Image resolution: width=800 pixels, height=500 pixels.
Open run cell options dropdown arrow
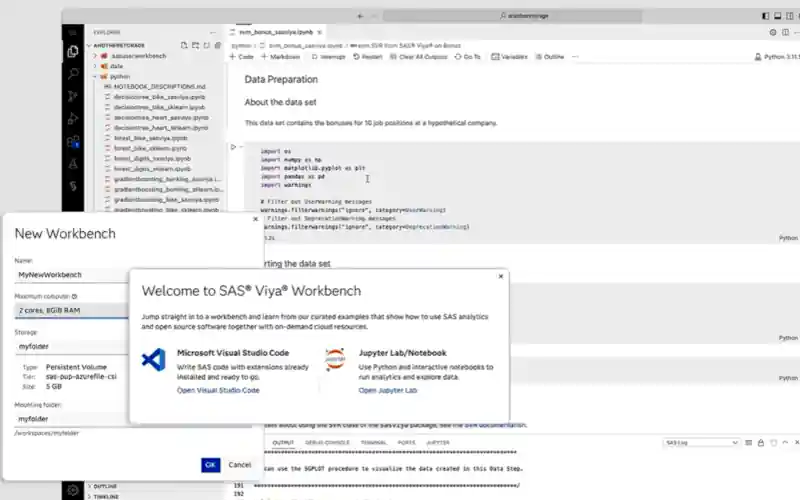(x=241, y=147)
